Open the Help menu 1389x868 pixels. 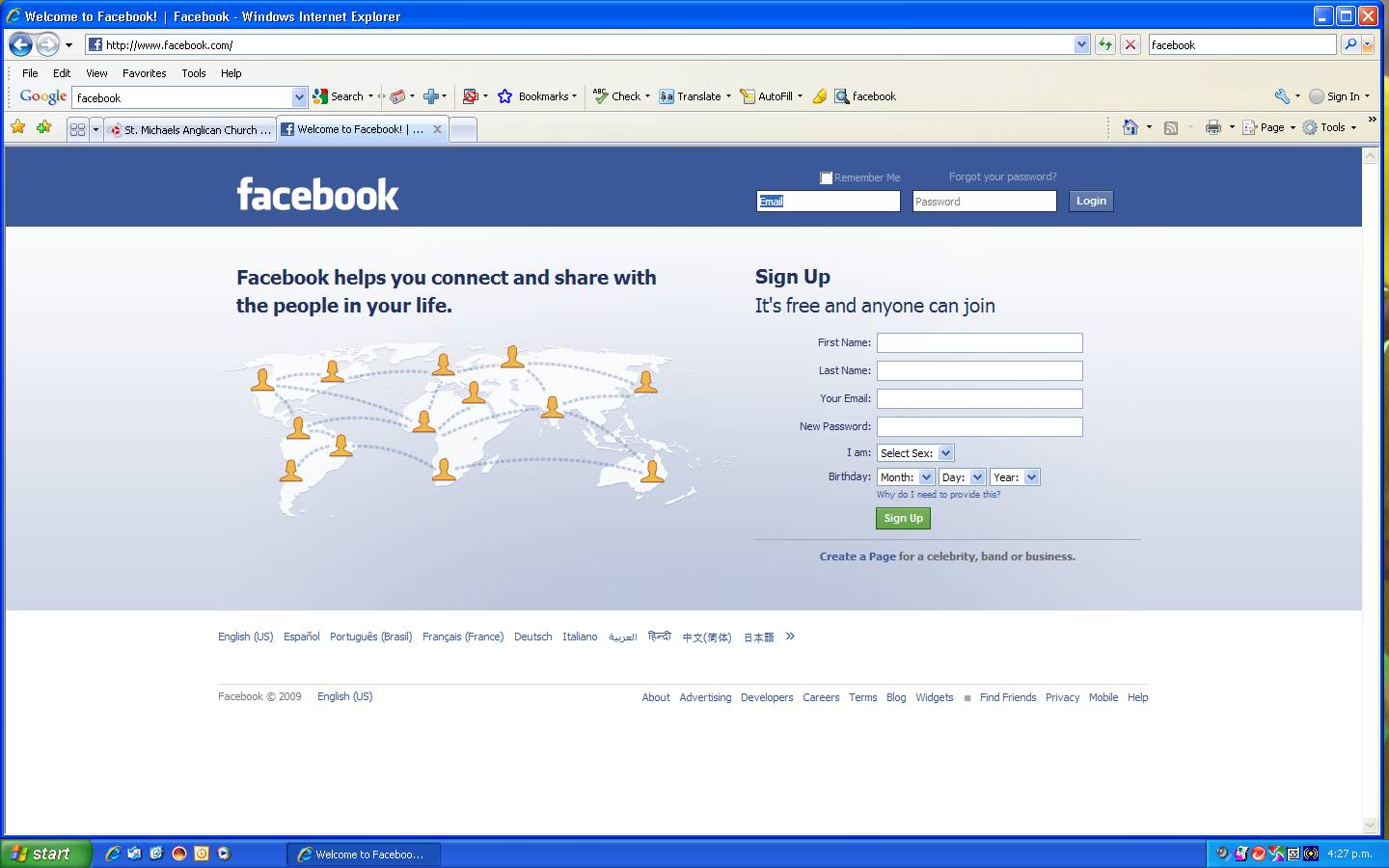[231, 73]
